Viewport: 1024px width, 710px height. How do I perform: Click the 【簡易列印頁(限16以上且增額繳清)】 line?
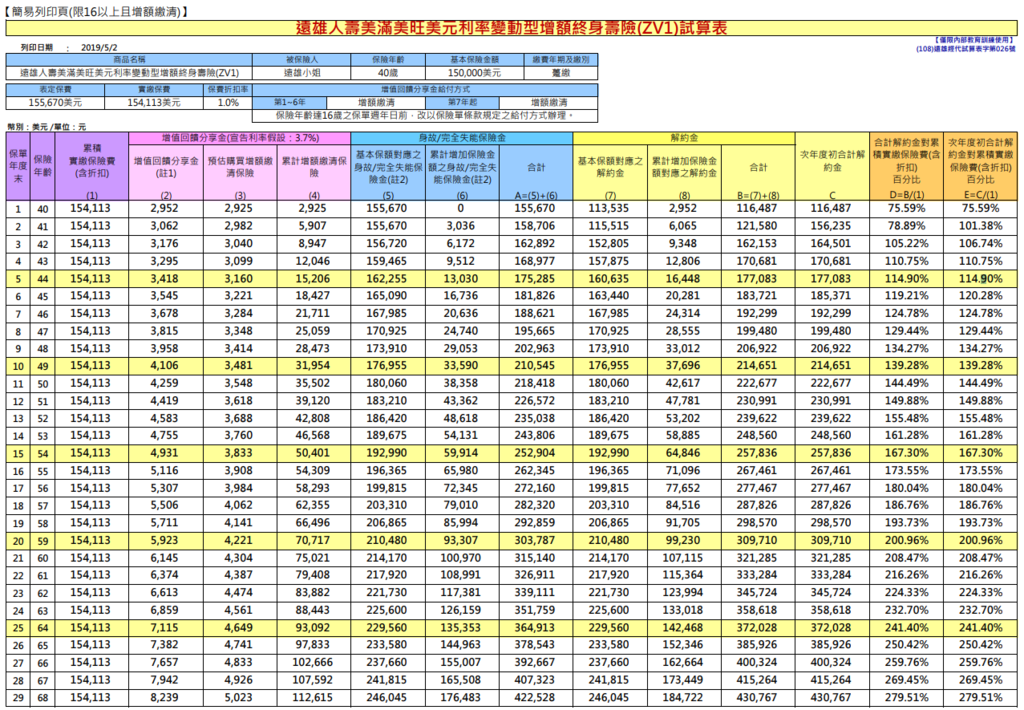click(96, 11)
